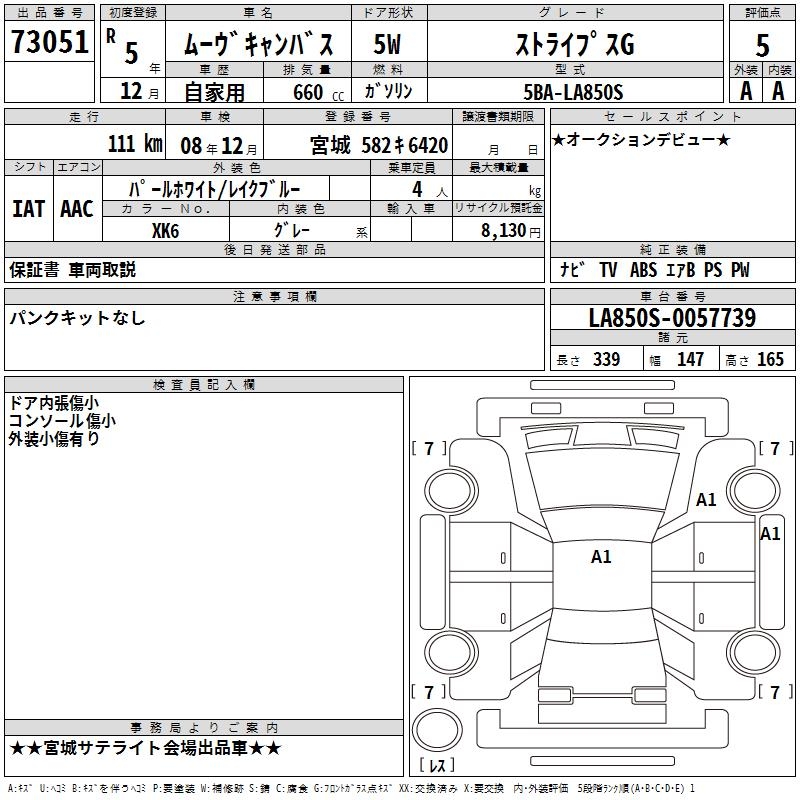Click the bottom-right tire marking [7]
The width and height of the screenshot is (800, 800).
pyautogui.click(x=774, y=692)
